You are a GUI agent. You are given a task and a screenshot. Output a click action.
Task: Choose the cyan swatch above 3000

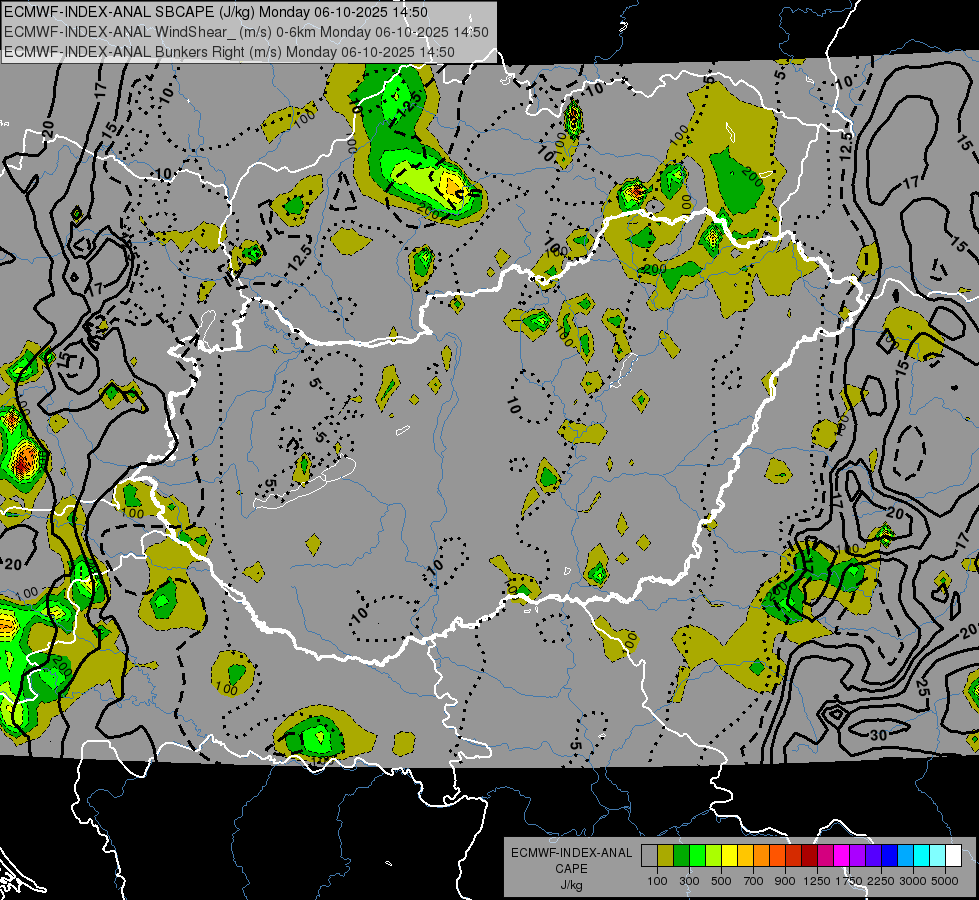[x=922, y=856]
